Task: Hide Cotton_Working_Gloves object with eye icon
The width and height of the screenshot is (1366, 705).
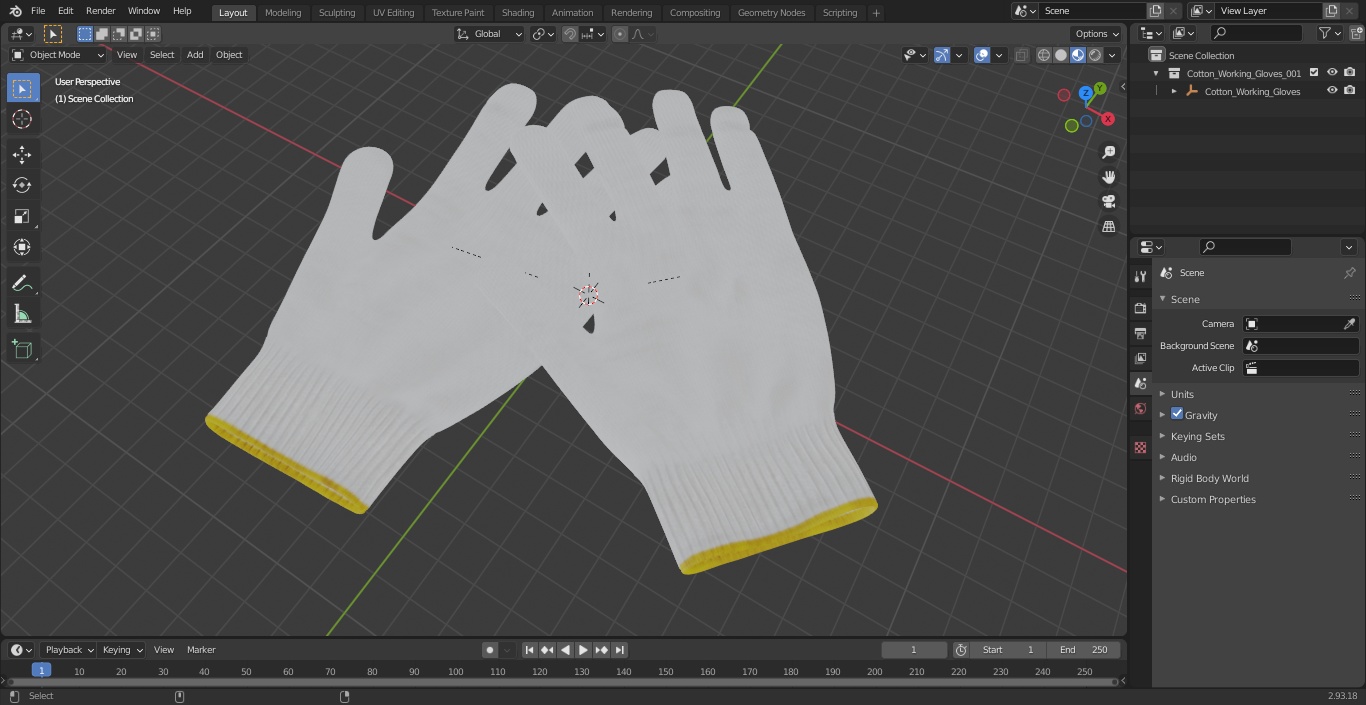Action: point(1332,91)
